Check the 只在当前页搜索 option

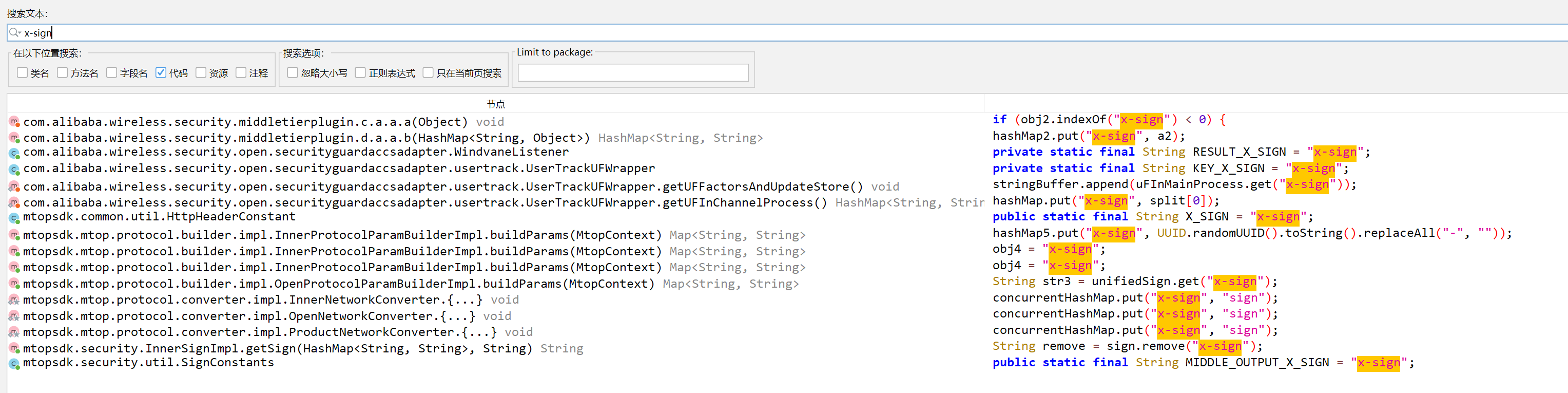429,73
